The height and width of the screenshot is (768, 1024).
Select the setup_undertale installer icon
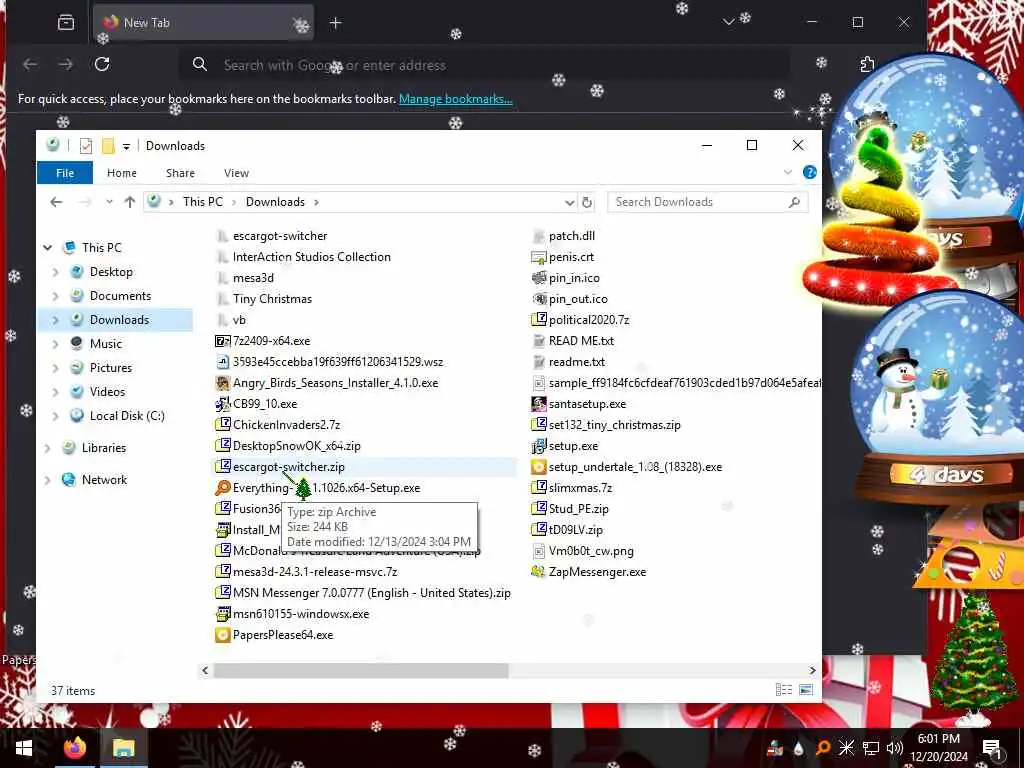(539, 467)
